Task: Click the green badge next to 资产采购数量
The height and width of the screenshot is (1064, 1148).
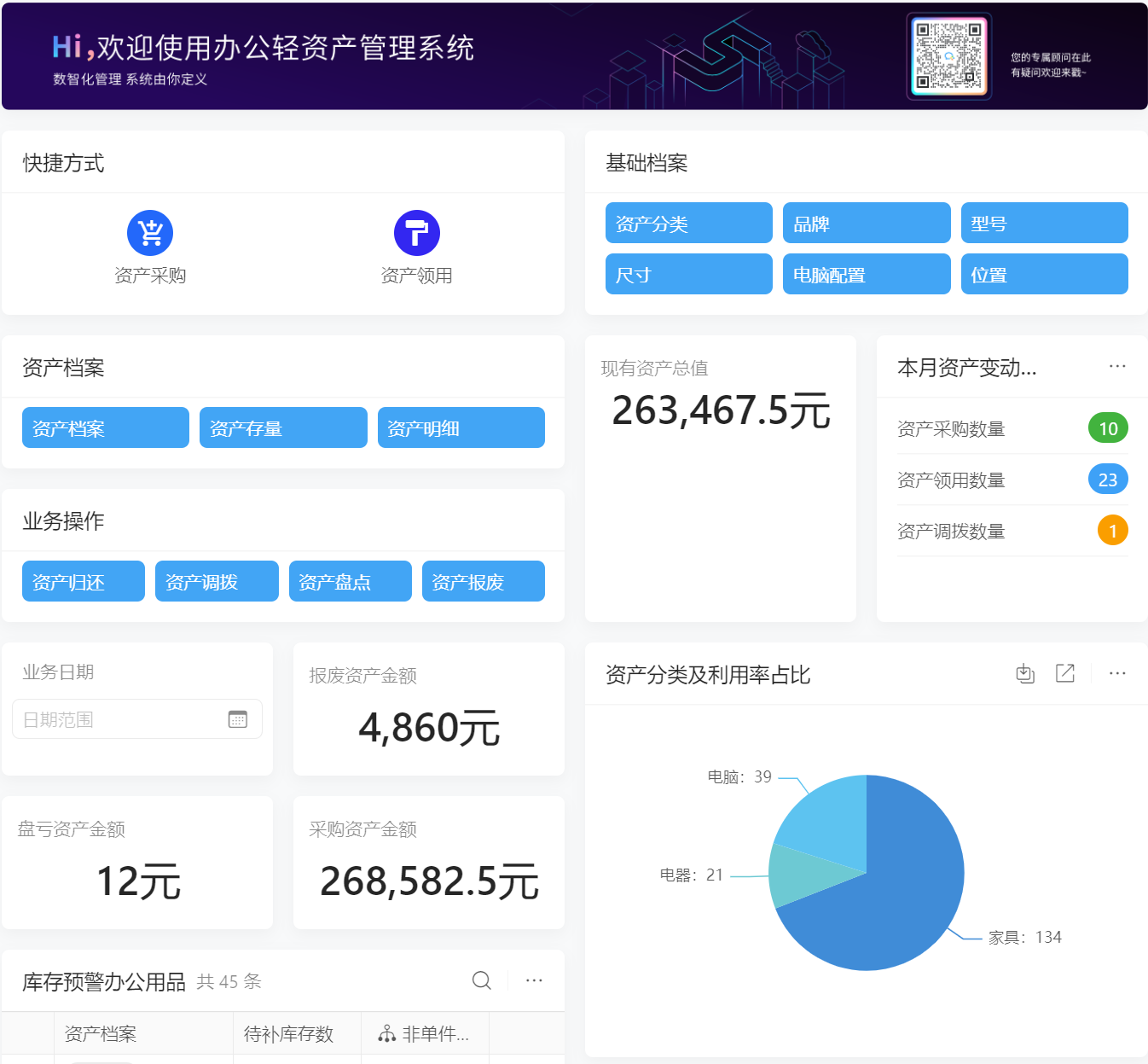Action: tap(1108, 427)
